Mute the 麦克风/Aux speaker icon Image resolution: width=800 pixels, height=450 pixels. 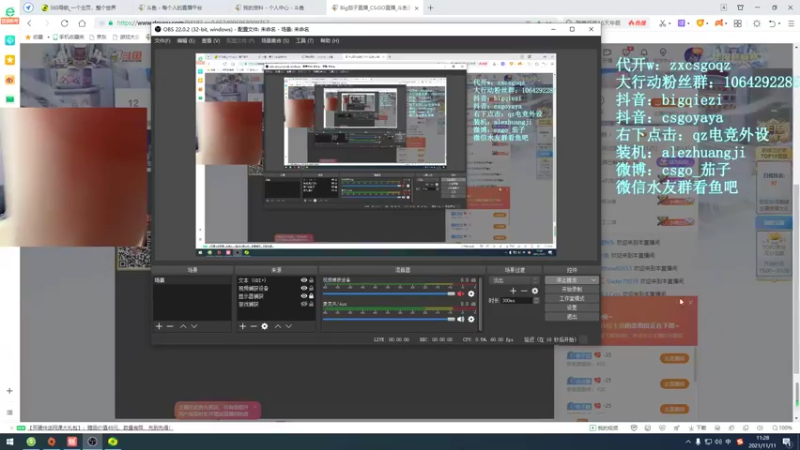461,319
